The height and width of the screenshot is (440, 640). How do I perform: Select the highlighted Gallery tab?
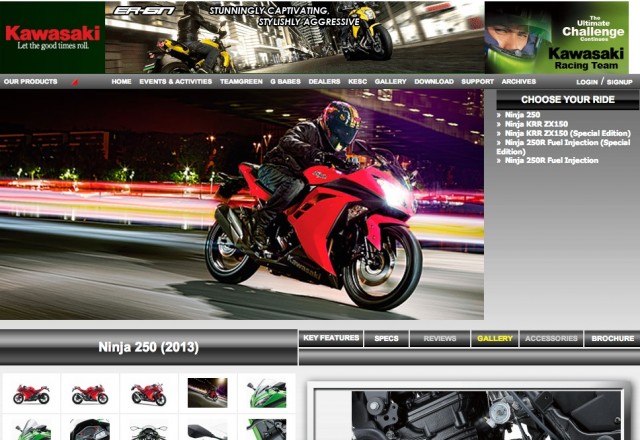point(495,338)
